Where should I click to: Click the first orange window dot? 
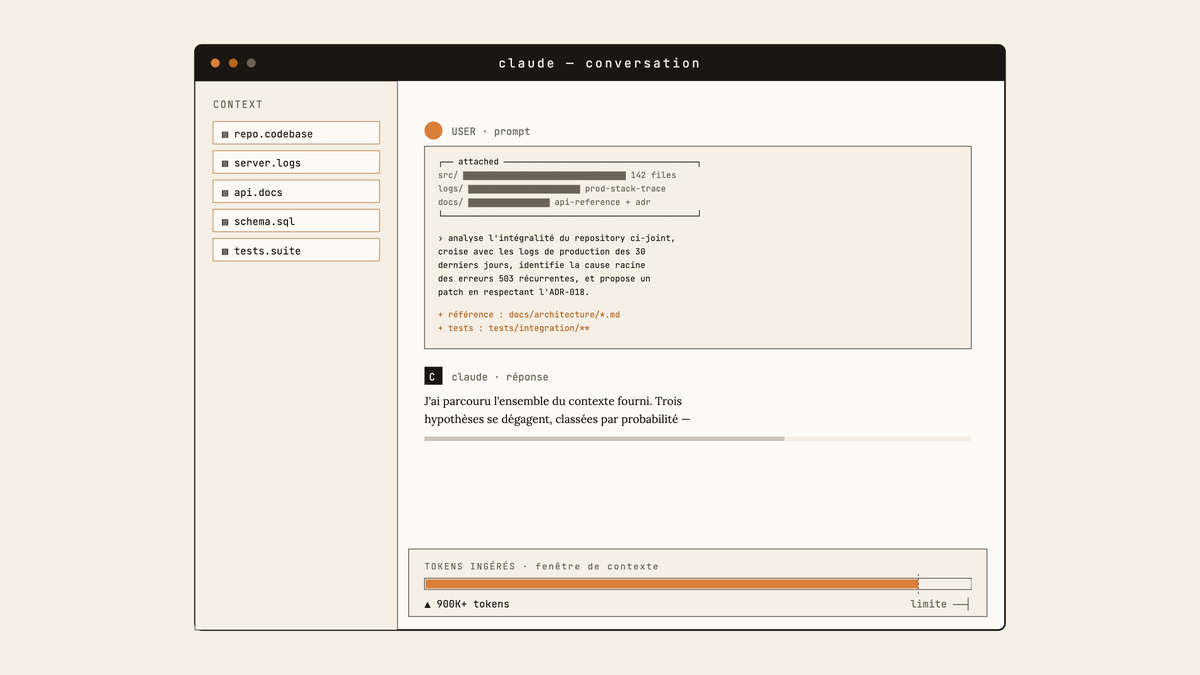(215, 63)
